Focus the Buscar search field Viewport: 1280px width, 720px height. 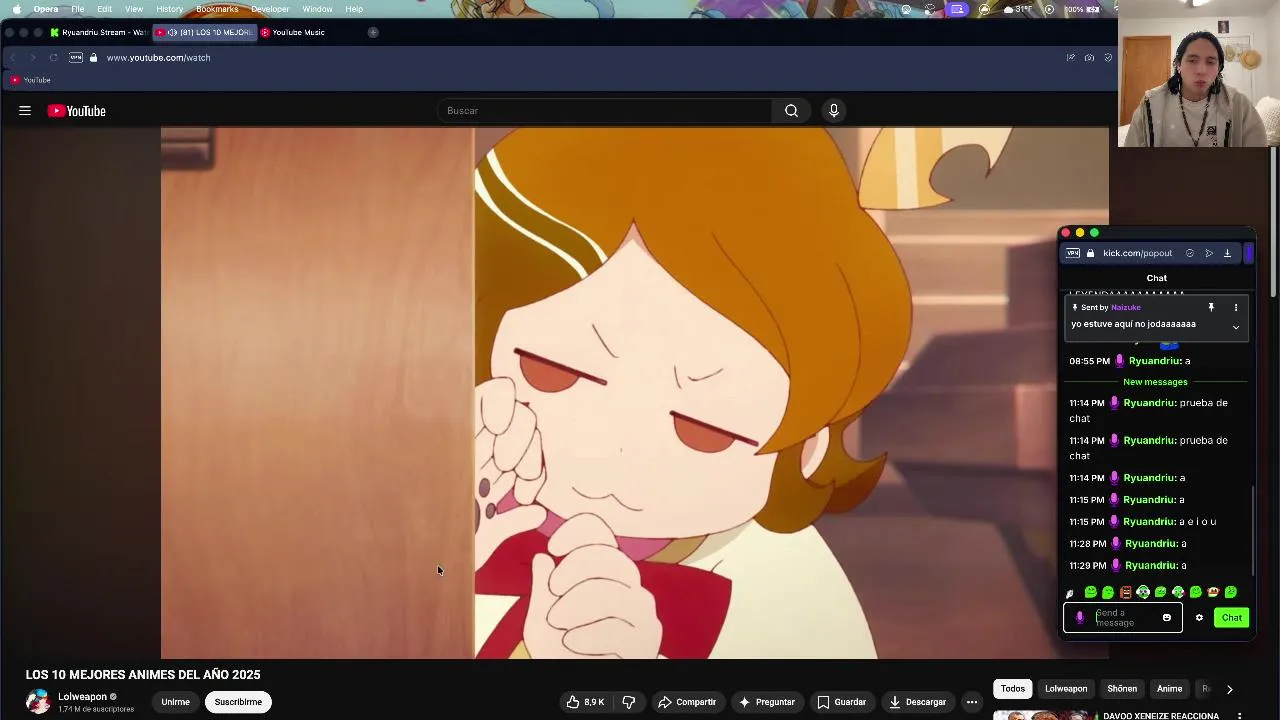(x=605, y=111)
